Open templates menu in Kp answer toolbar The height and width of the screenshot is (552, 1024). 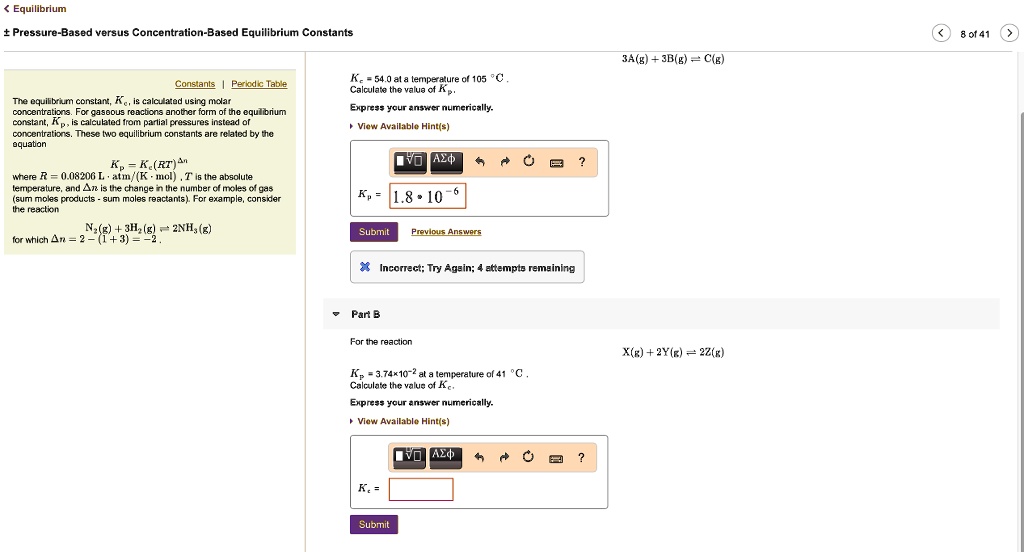tap(410, 160)
